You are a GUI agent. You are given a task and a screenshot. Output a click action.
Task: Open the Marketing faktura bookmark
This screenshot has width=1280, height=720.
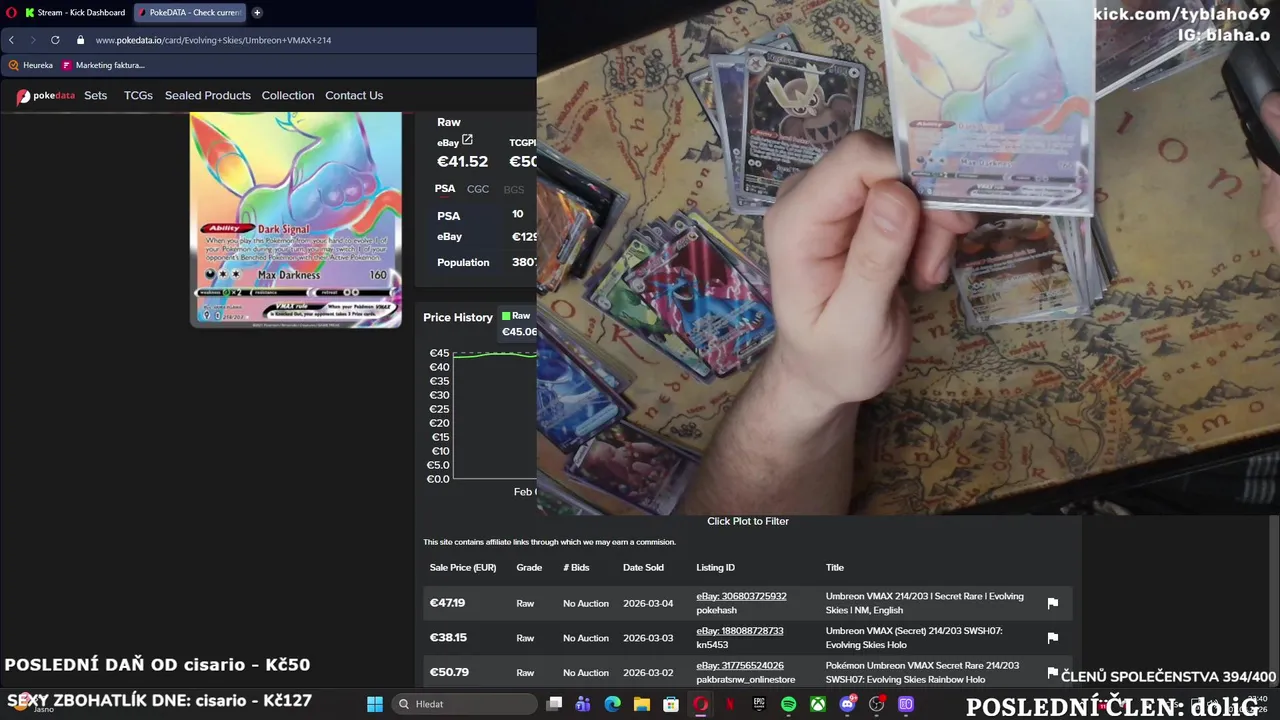coord(103,65)
